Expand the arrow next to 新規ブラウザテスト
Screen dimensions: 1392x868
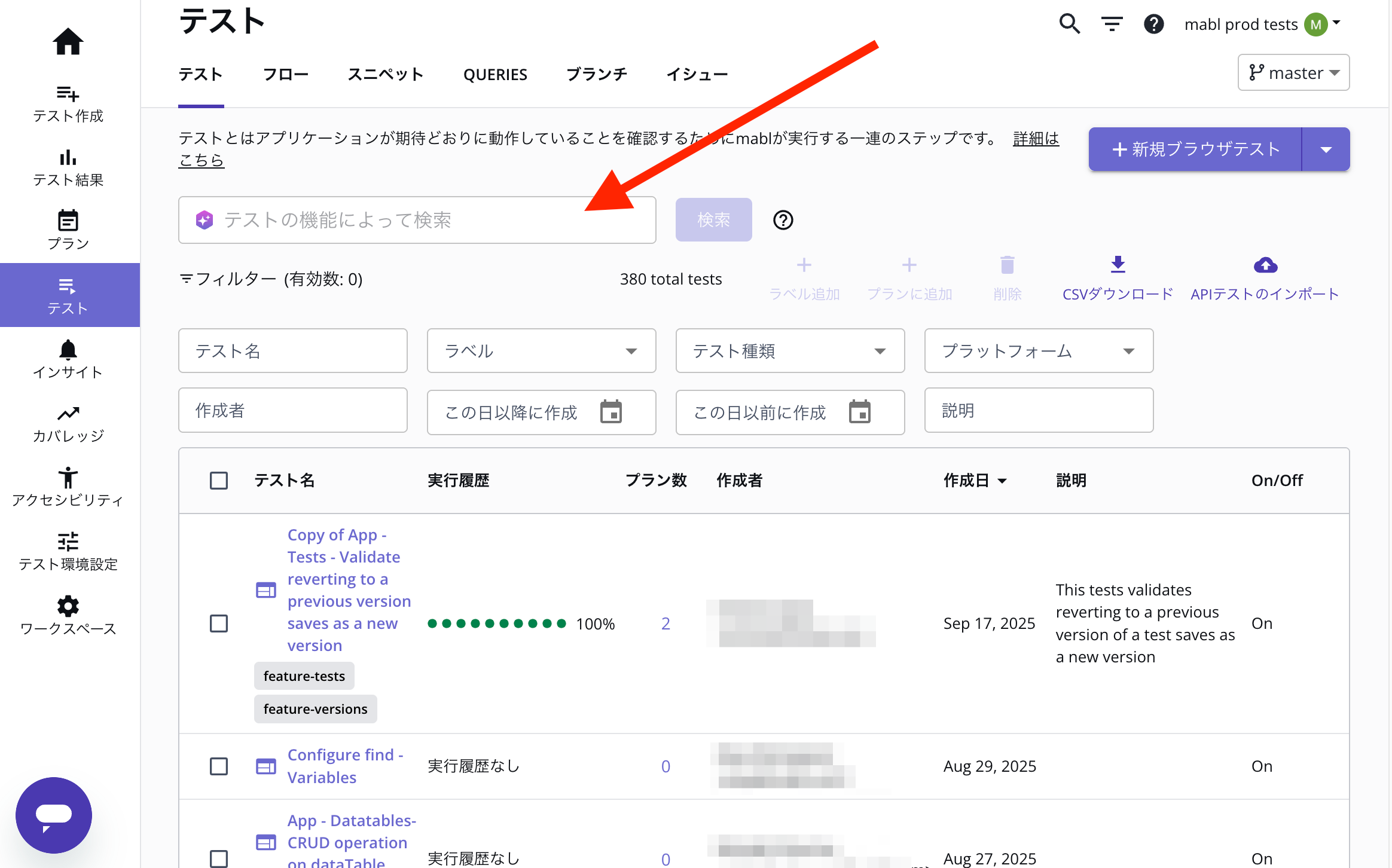click(x=1326, y=149)
